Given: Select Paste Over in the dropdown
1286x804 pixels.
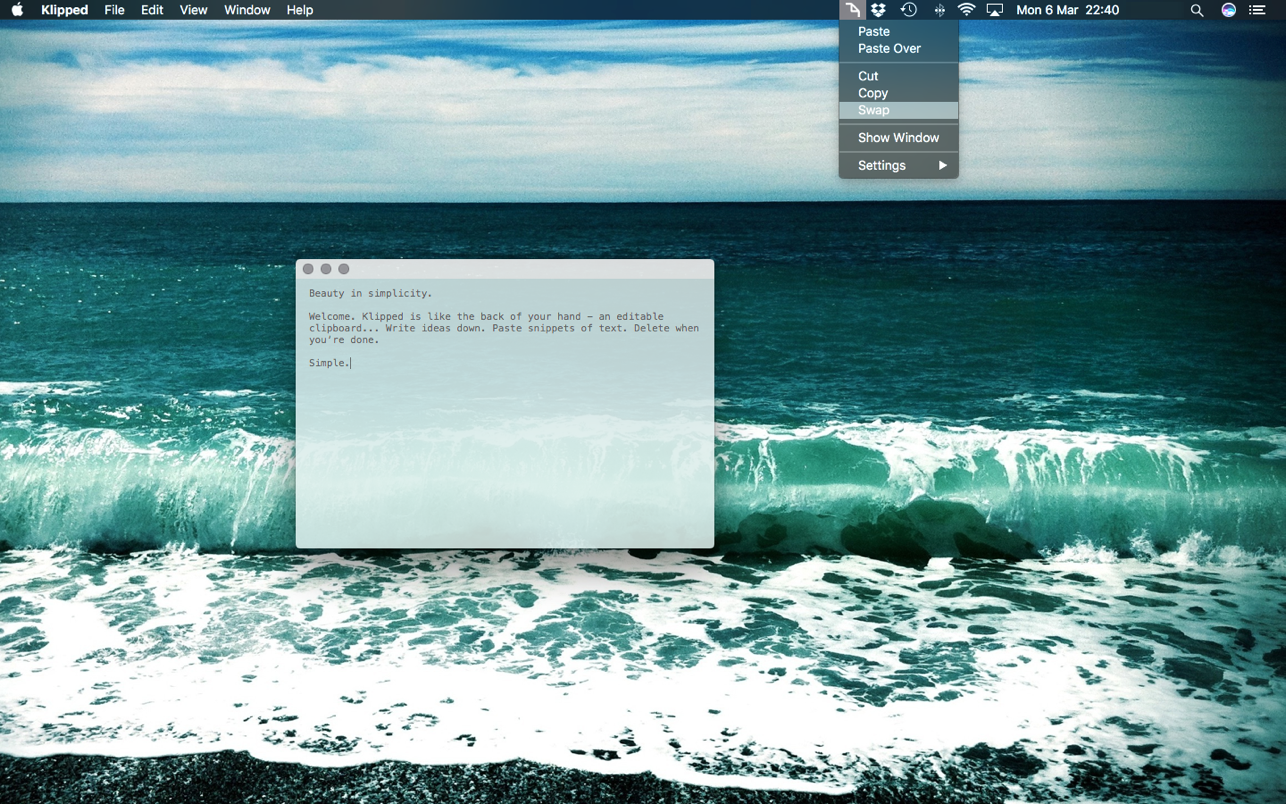Looking at the screenshot, I should point(889,49).
